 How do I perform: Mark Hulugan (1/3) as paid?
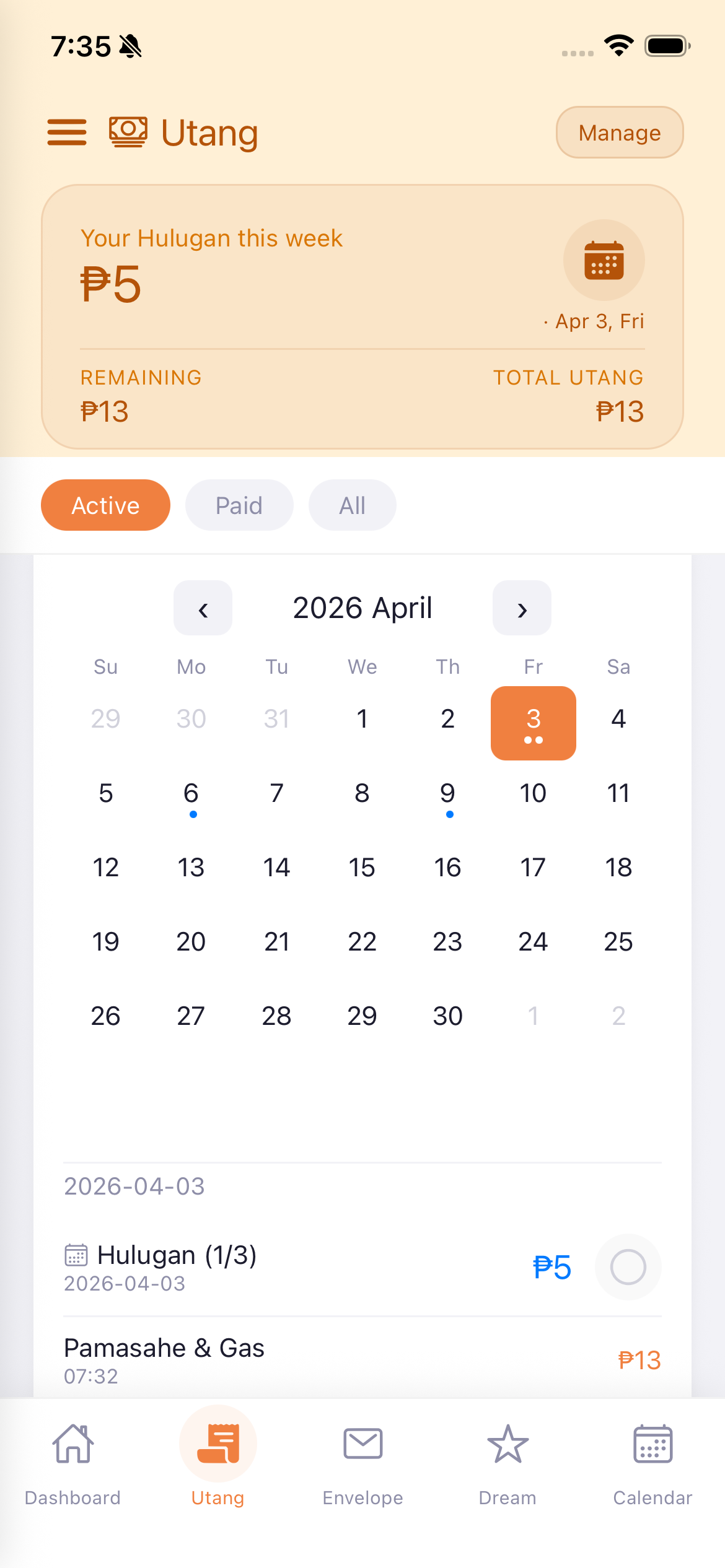628,1267
